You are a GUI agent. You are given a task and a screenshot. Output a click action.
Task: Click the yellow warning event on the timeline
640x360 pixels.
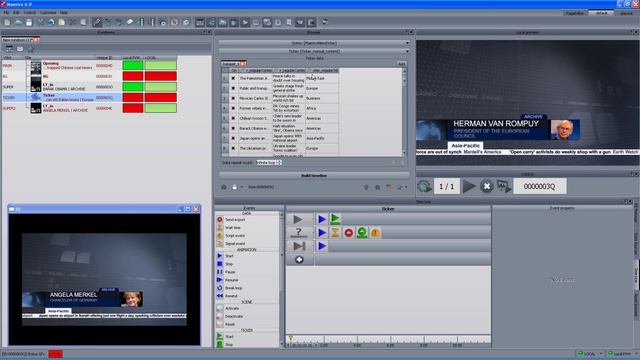pos(375,233)
